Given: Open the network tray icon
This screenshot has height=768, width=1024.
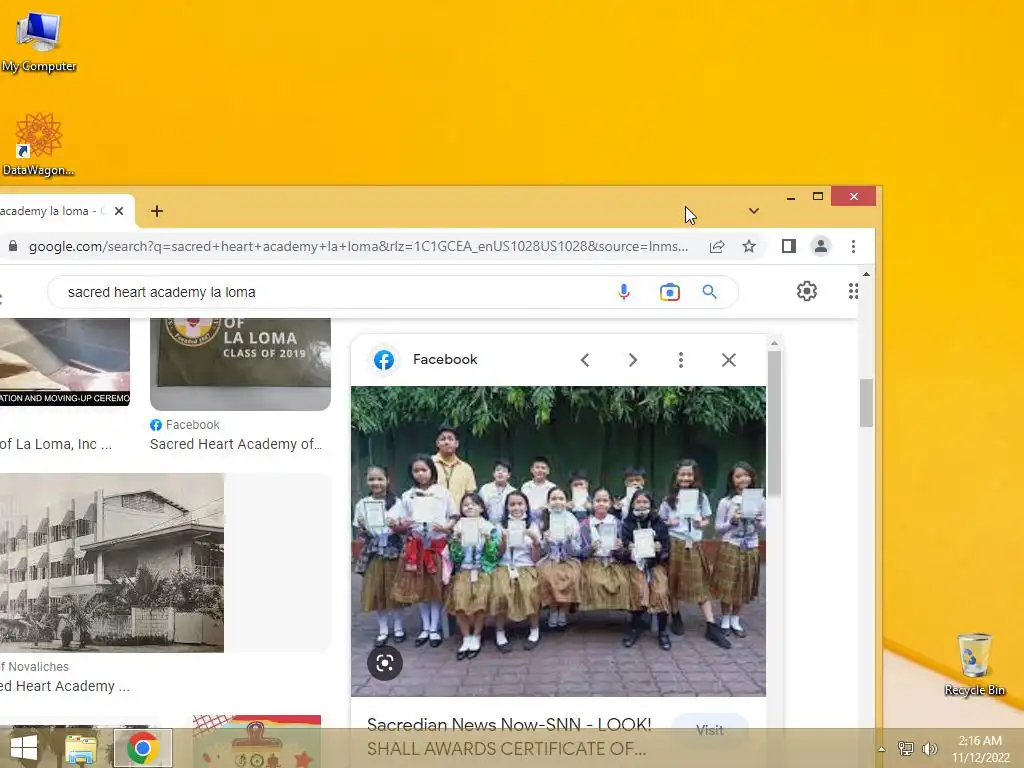Looking at the screenshot, I should (x=906, y=749).
